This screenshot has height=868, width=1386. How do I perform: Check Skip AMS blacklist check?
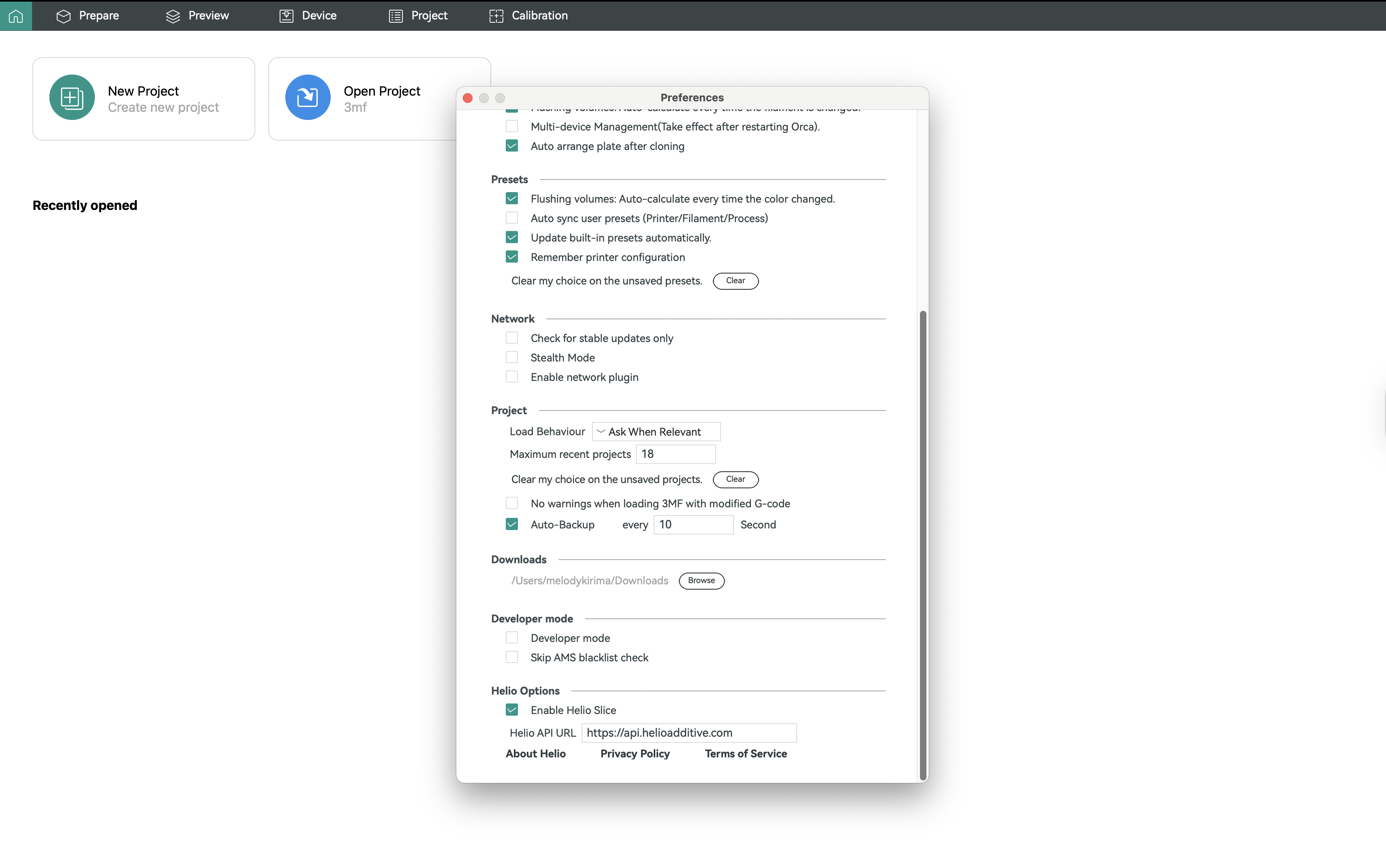point(511,657)
